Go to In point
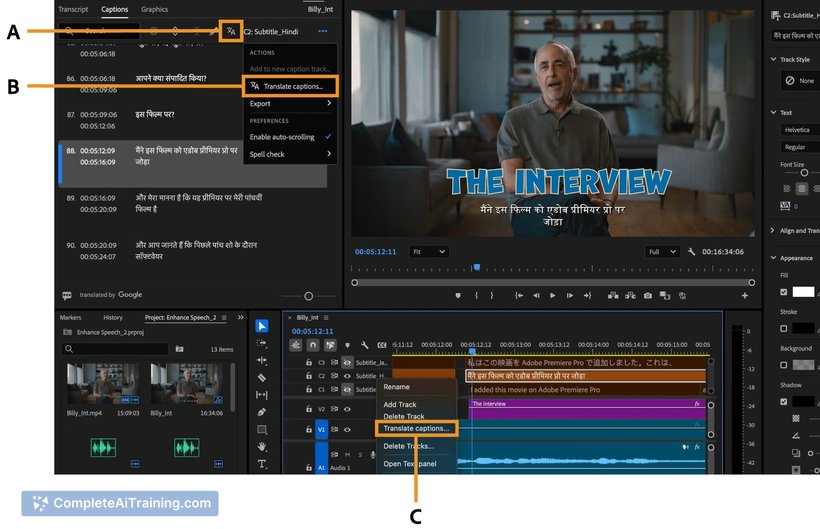Viewport: 820px width, 529px height. [518, 296]
